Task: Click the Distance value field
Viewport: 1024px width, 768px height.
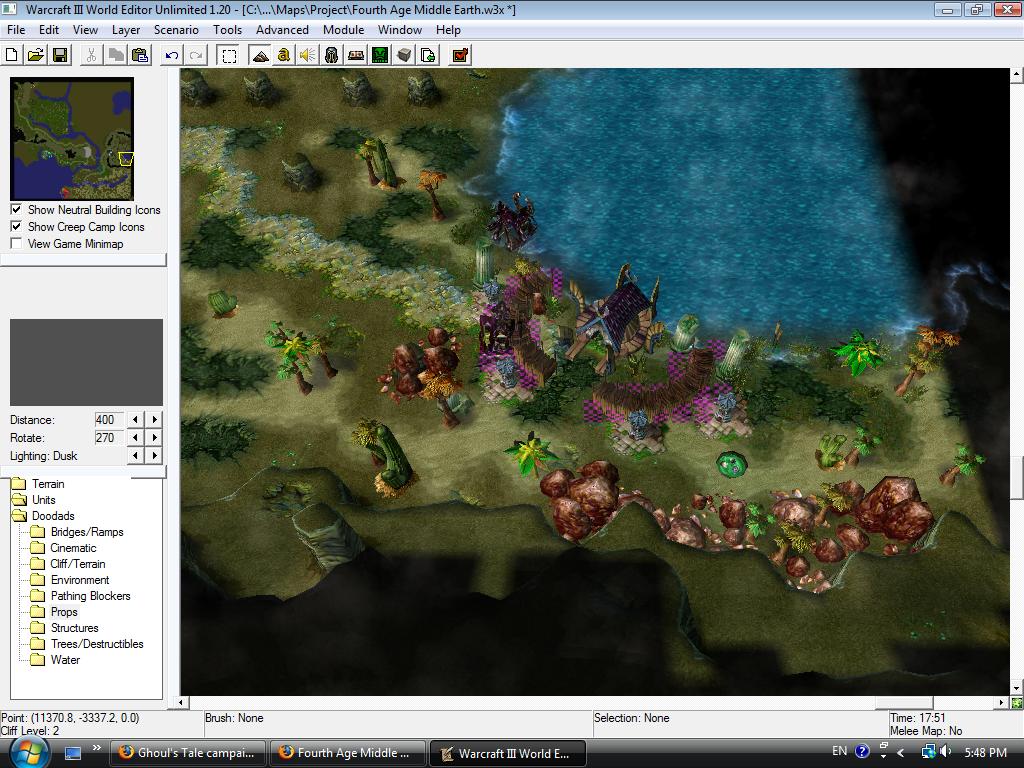Action: pos(108,419)
